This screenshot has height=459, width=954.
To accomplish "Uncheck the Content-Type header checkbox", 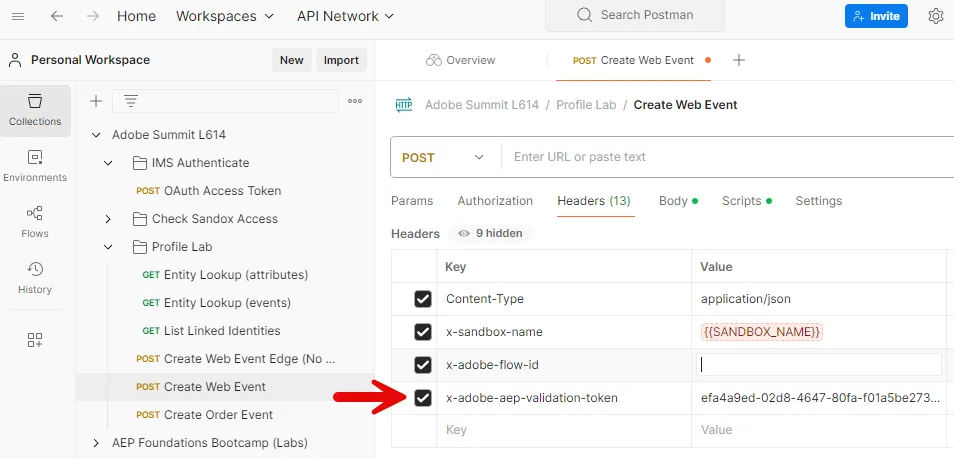I will click(x=423, y=299).
